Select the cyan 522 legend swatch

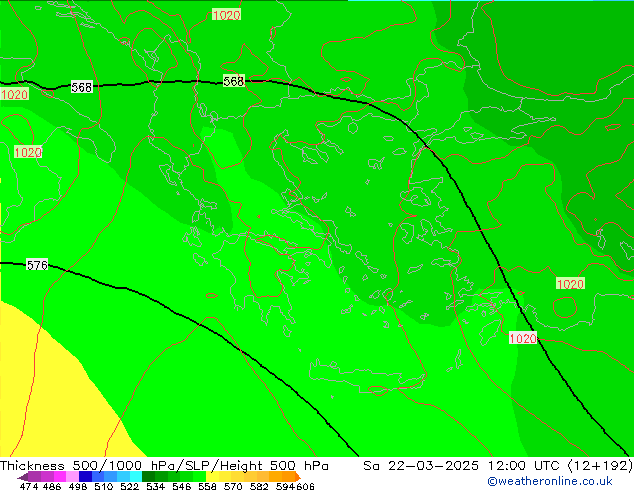[x=136, y=476]
